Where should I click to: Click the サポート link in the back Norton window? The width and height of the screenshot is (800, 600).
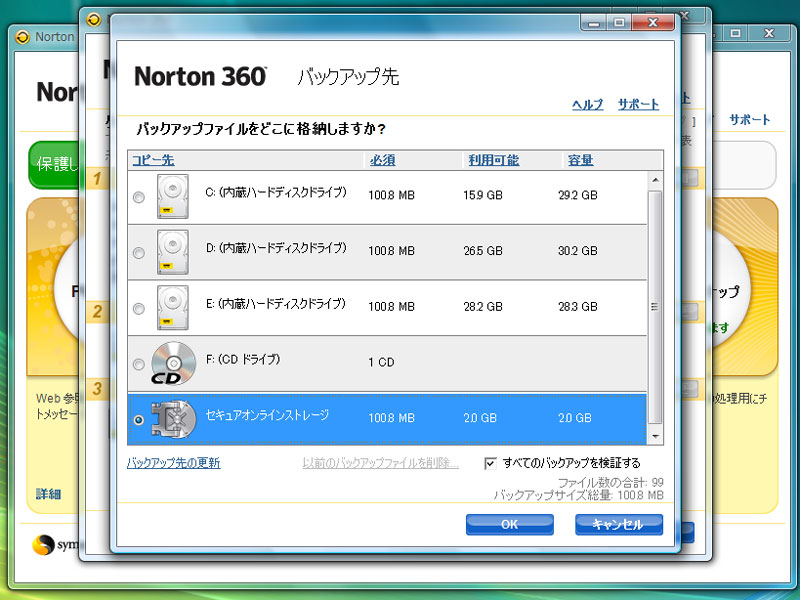[x=749, y=120]
